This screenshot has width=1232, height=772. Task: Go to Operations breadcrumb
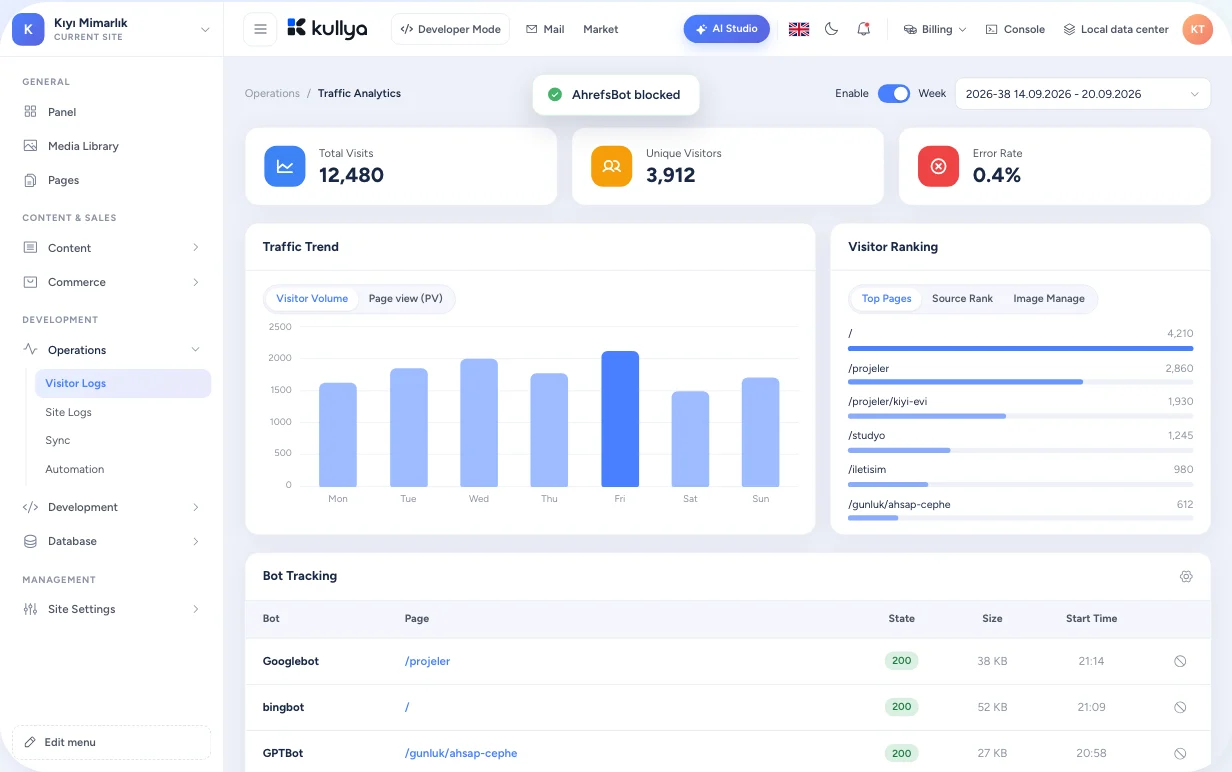point(272,93)
